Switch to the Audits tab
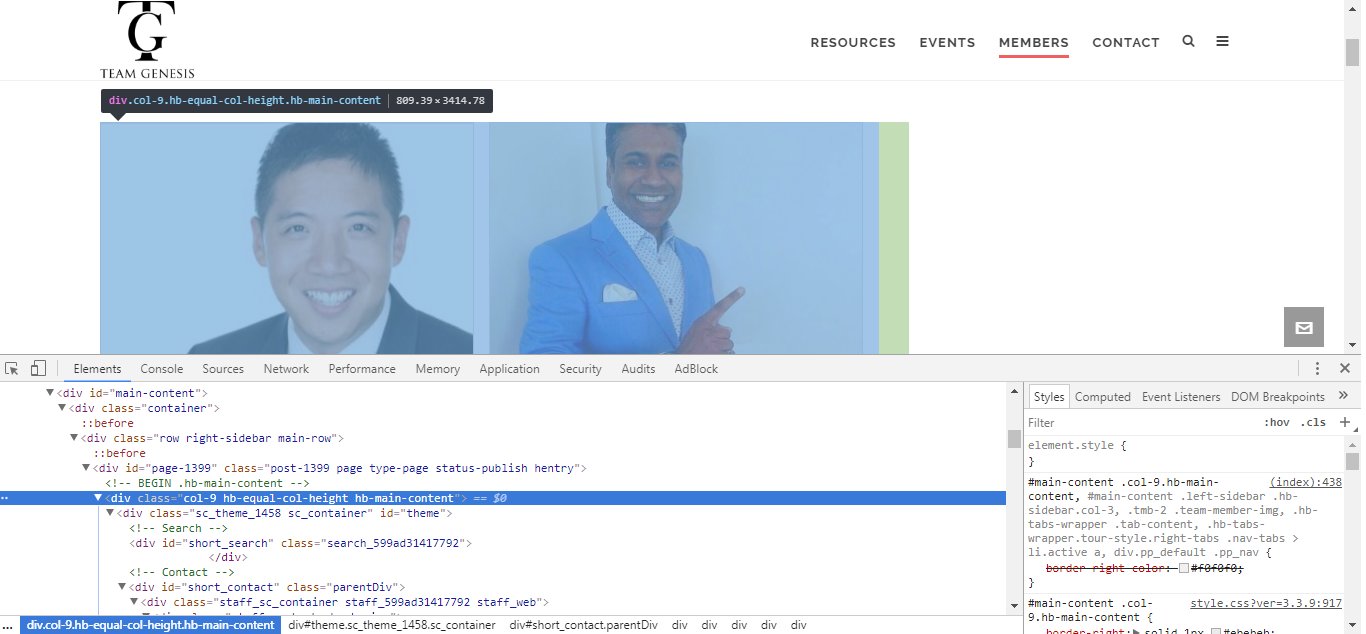This screenshot has width=1366, height=634. 638,368
